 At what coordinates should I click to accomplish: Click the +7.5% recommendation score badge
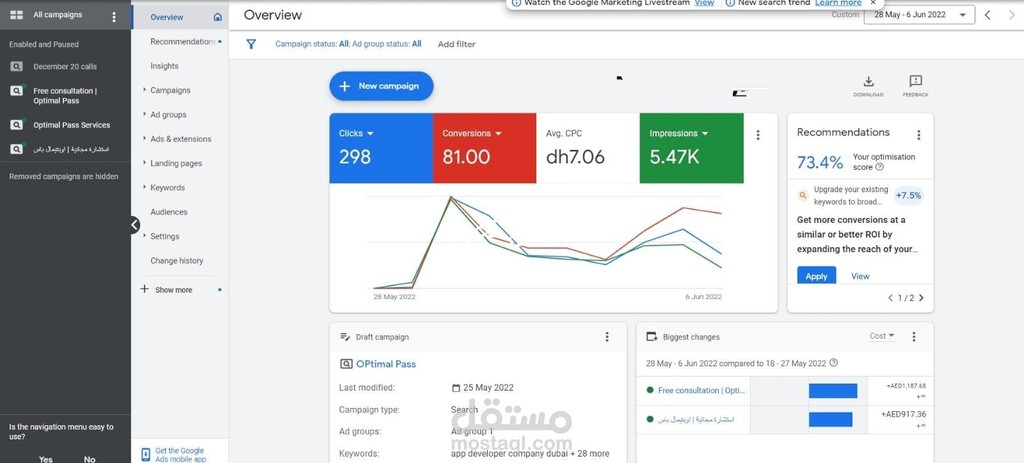(908, 195)
